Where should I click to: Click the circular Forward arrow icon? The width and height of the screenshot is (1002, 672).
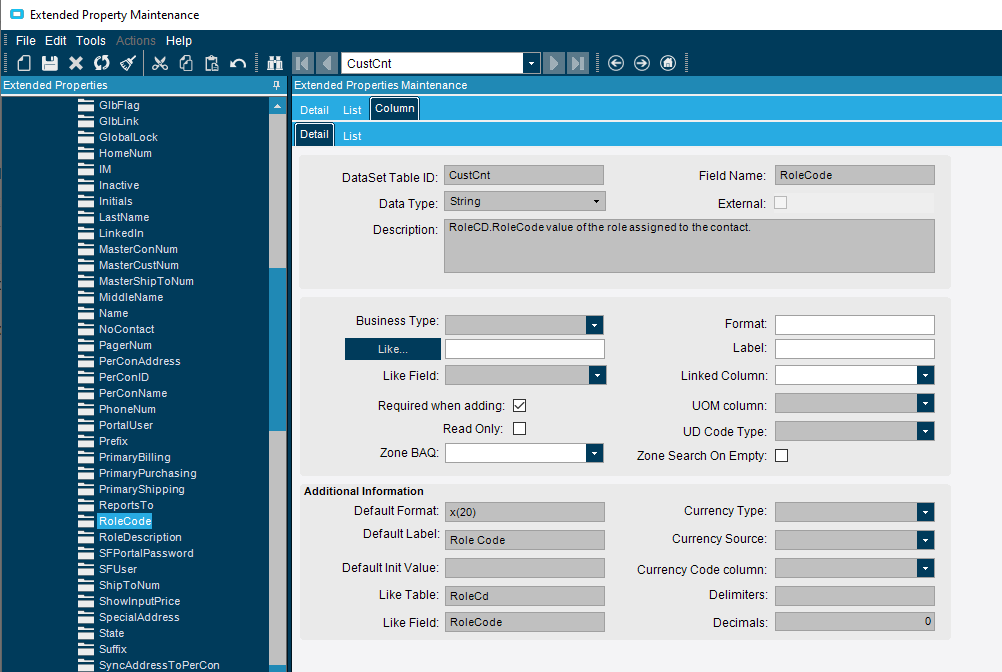[x=642, y=63]
